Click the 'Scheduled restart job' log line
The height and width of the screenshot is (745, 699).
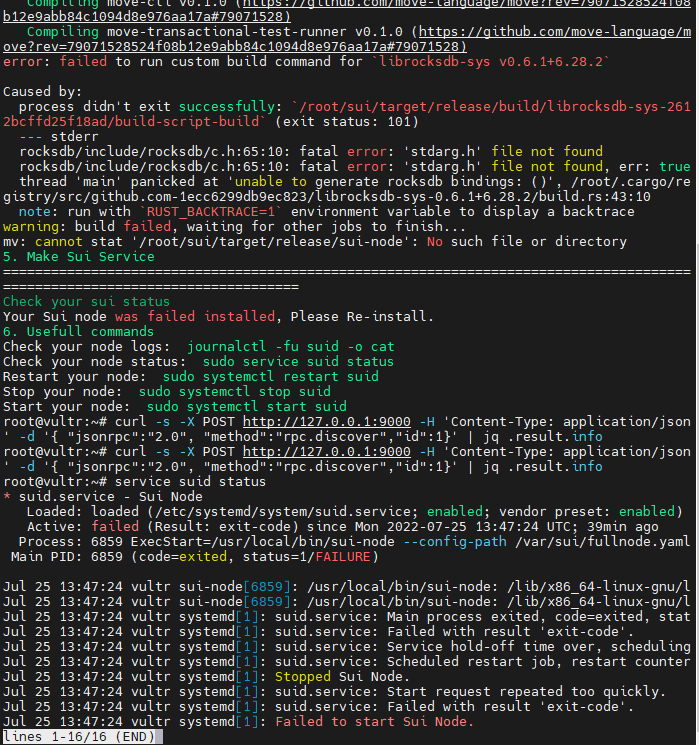[346, 662]
